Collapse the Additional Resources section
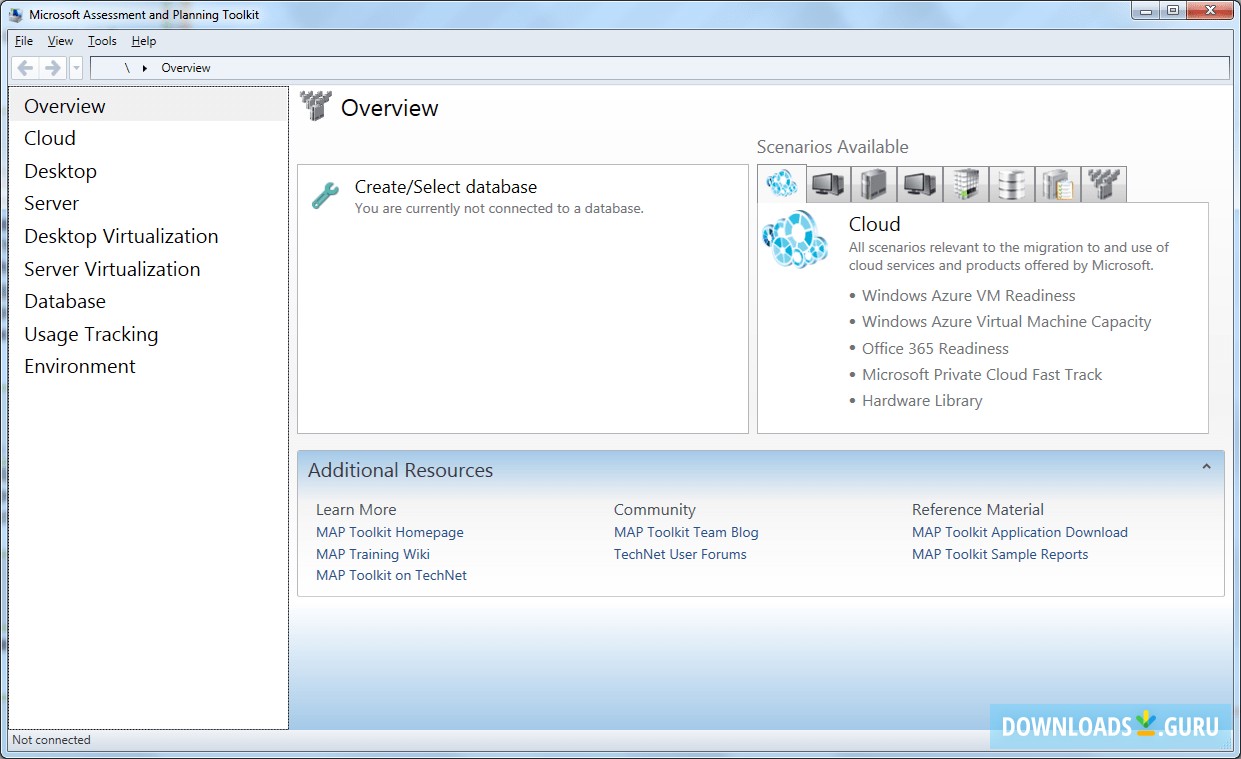Screen dimensions: 1241x759 click(1206, 467)
